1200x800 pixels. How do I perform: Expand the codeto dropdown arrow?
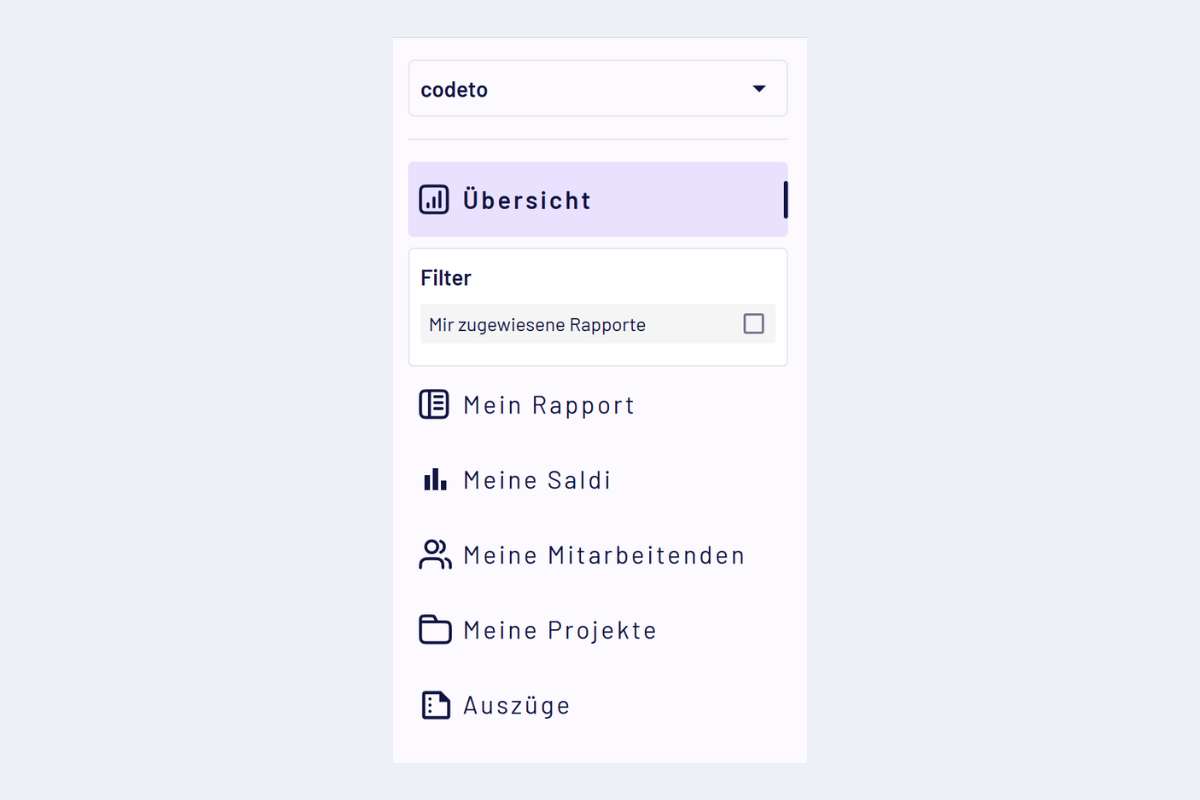(x=759, y=89)
